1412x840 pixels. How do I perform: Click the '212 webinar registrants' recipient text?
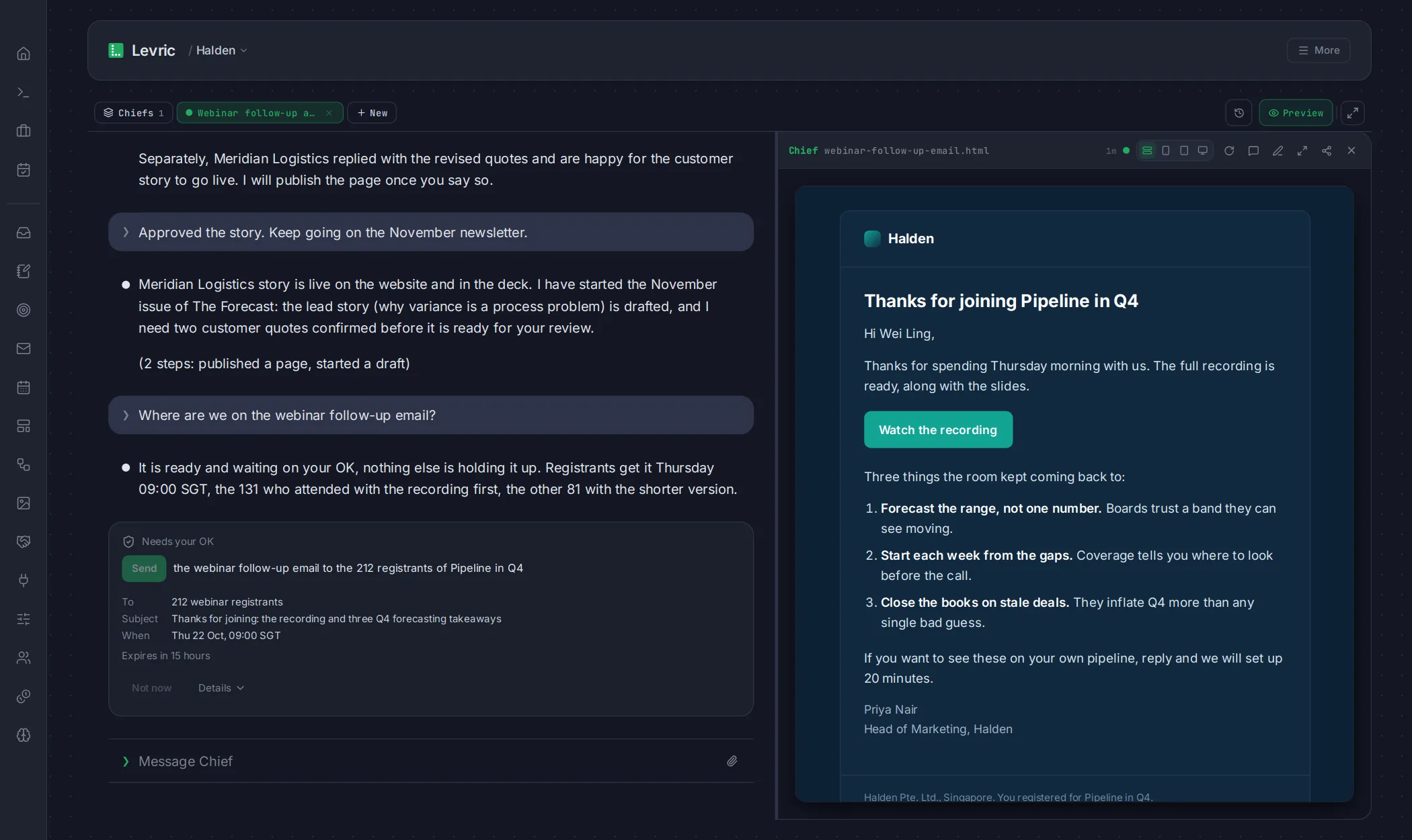point(227,602)
